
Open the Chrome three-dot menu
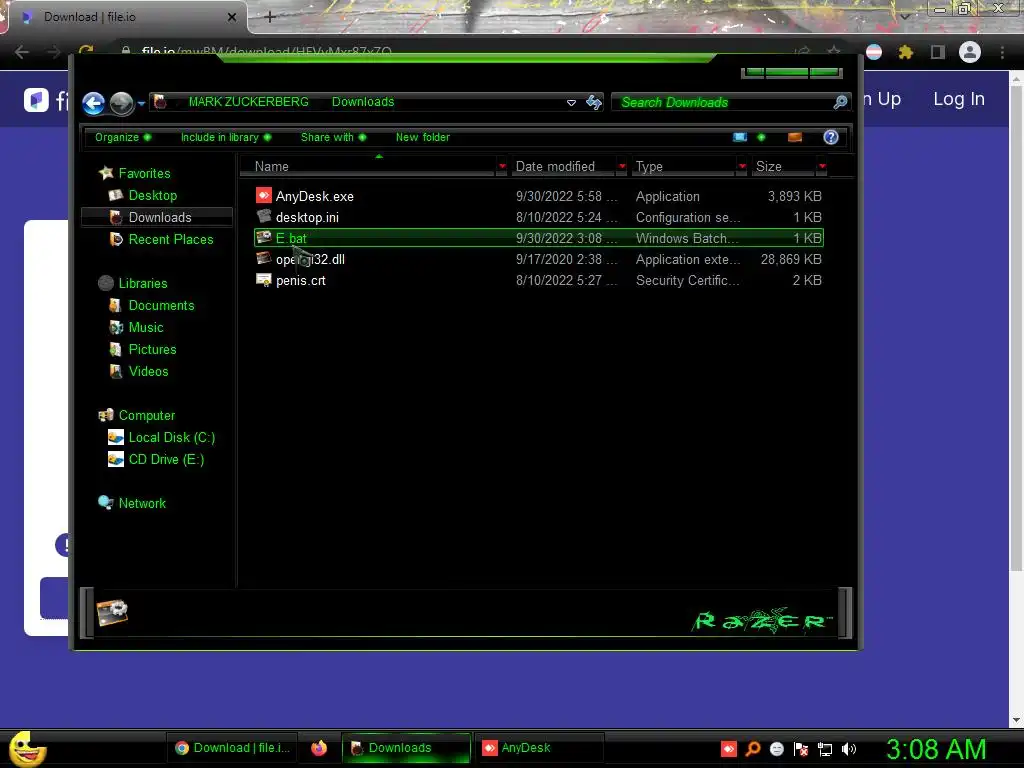1002,52
